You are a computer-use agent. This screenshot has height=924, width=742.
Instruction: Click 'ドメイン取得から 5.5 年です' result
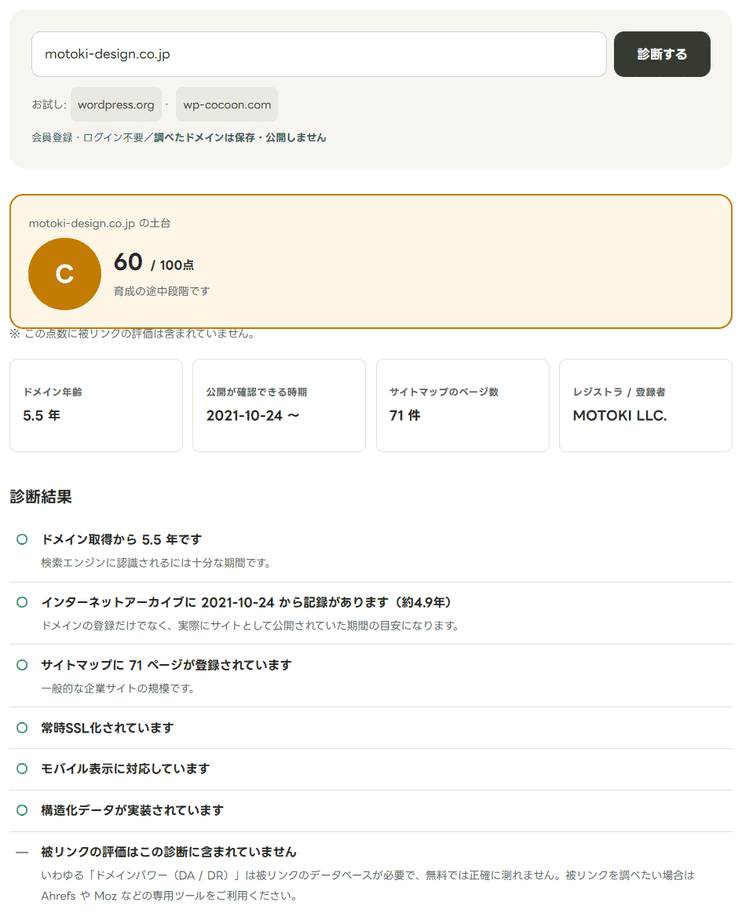pyautogui.click(x=121, y=539)
